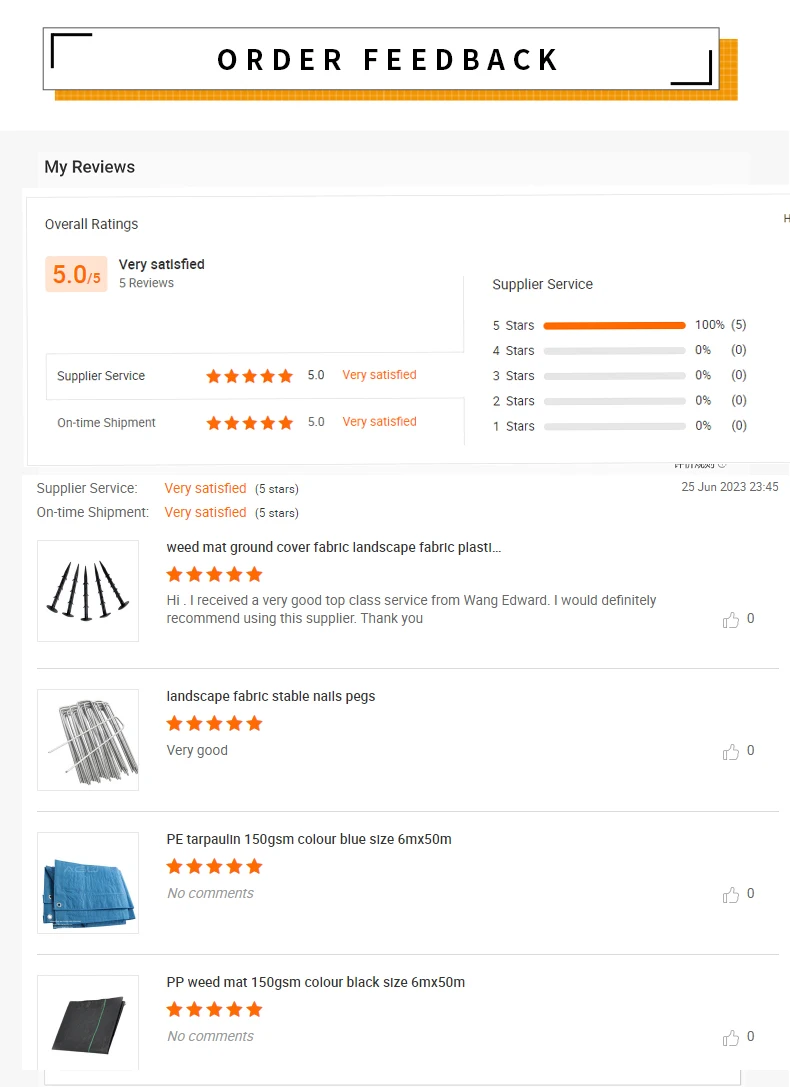This screenshot has width=790, height=1087.
Task: Select the My Reviews heading tab
Action: pyautogui.click(x=89, y=167)
